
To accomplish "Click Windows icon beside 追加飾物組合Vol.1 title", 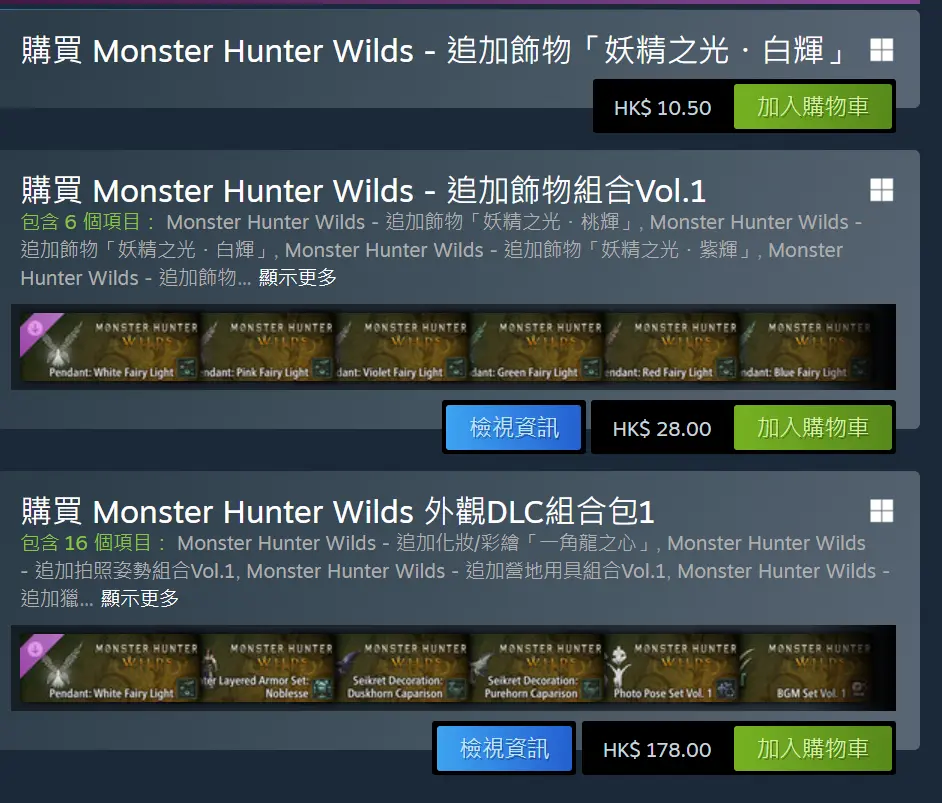I will 881,190.
